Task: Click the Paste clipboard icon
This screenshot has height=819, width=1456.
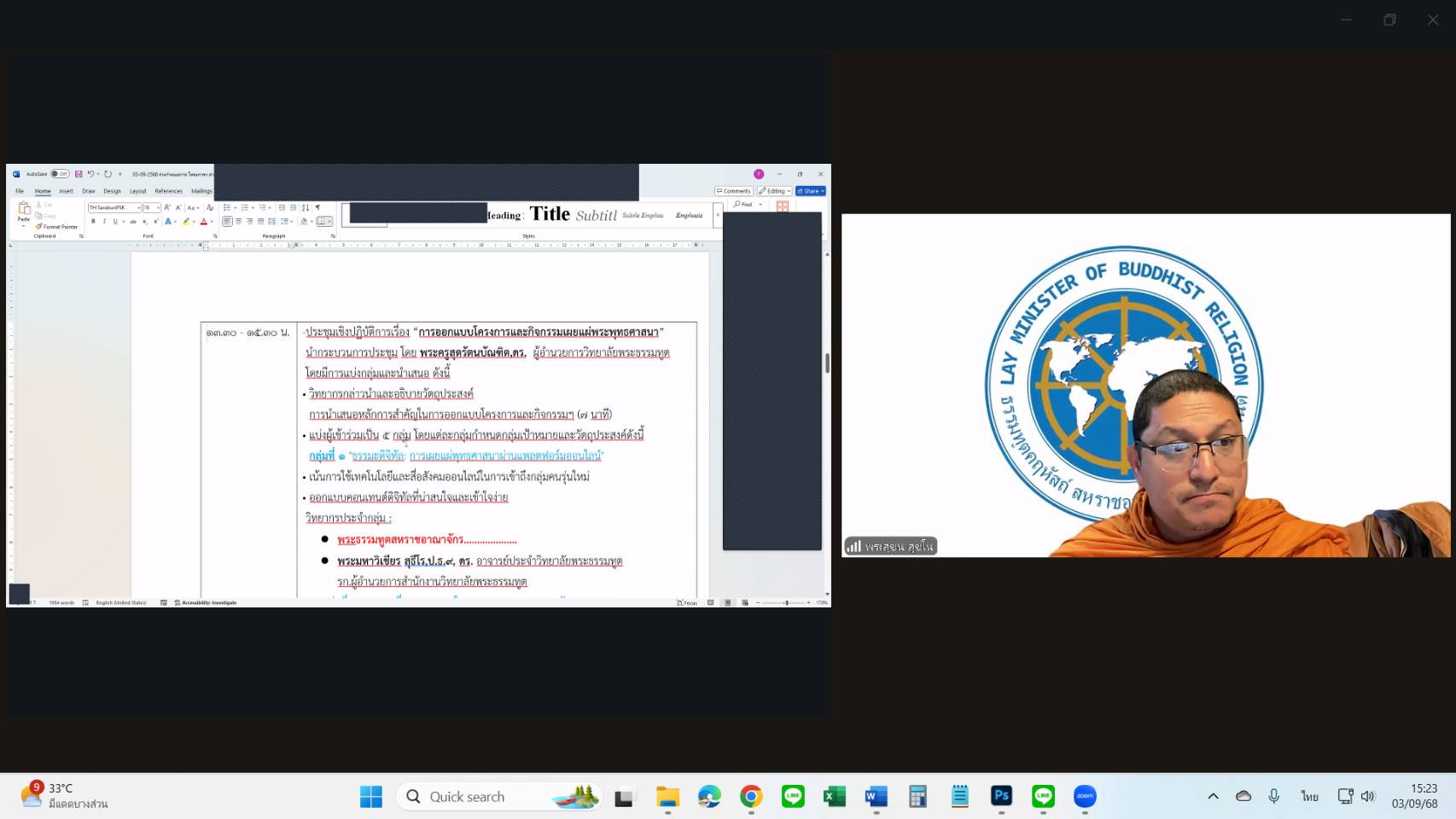Action: pyautogui.click(x=24, y=208)
